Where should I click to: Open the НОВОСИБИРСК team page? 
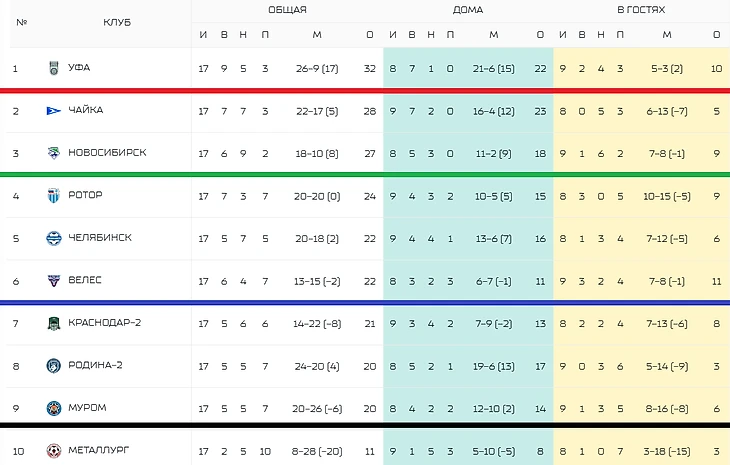point(107,153)
